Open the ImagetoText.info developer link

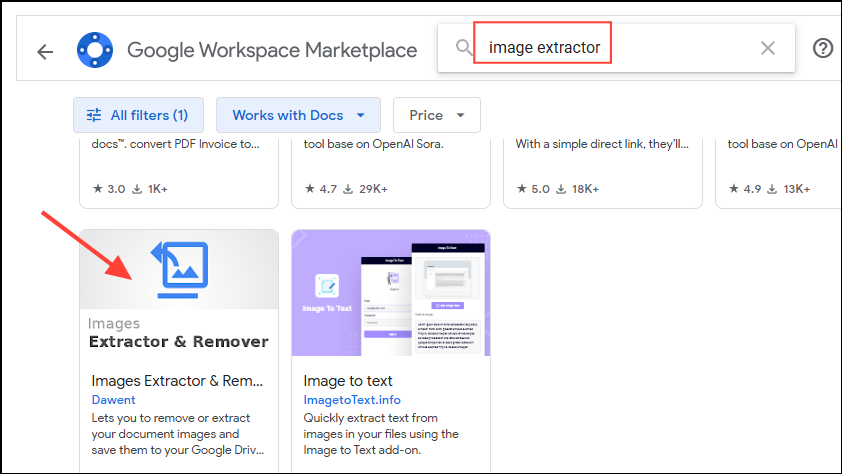coord(352,400)
